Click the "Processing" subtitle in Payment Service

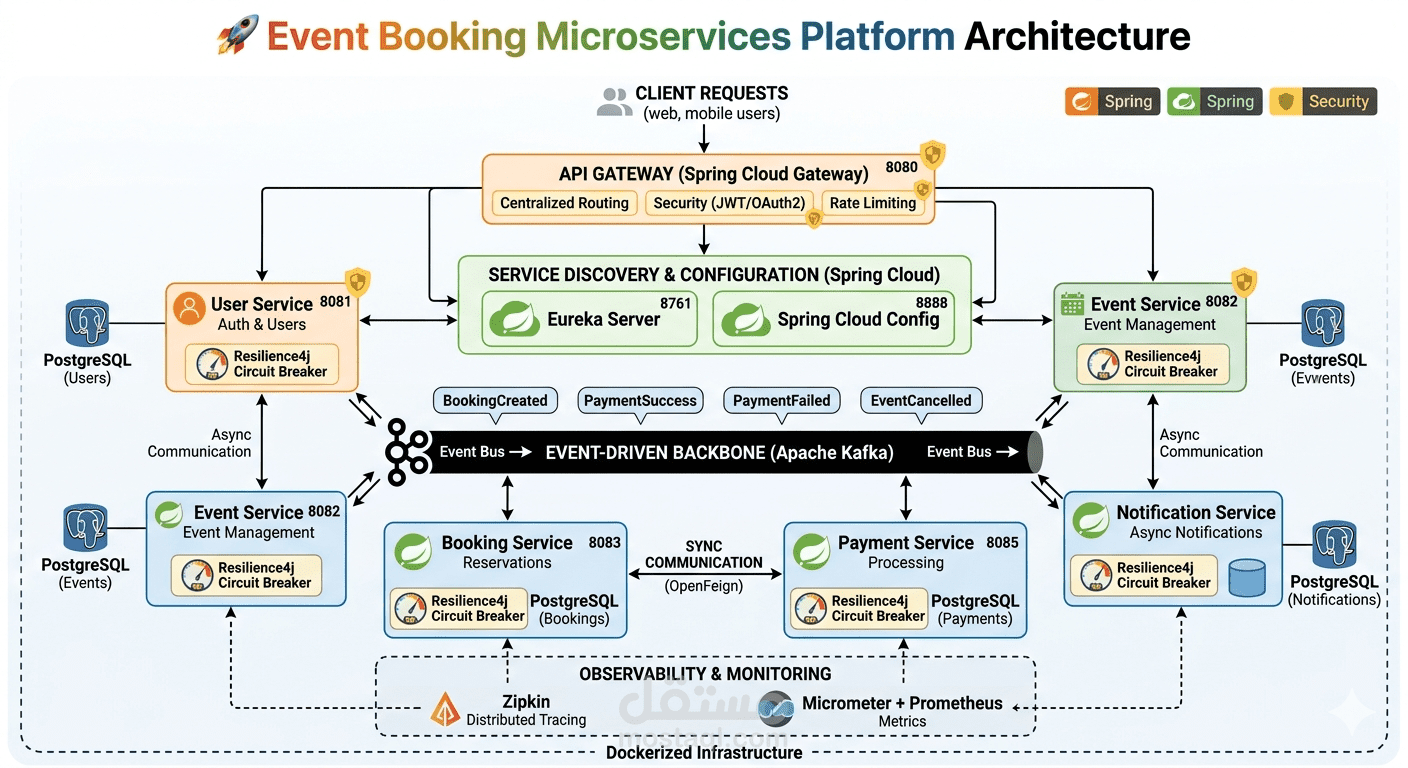click(x=905, y=563)
